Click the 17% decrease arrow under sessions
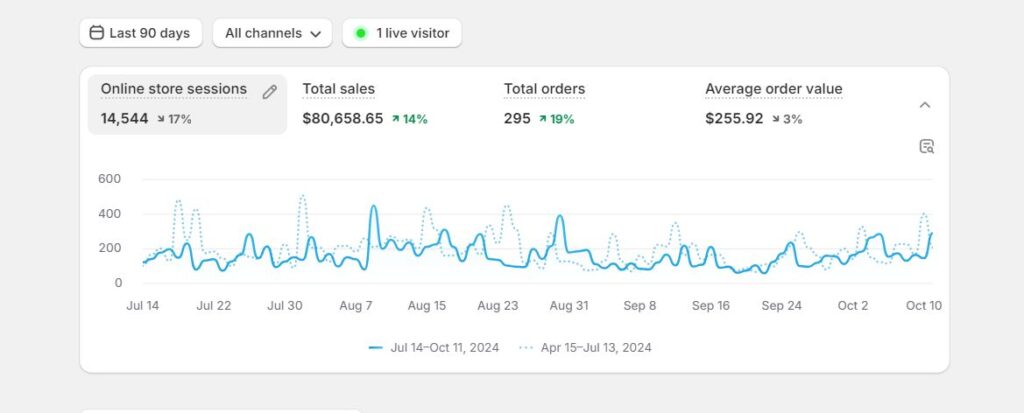1024x413 pixels. tap(162, 119)
